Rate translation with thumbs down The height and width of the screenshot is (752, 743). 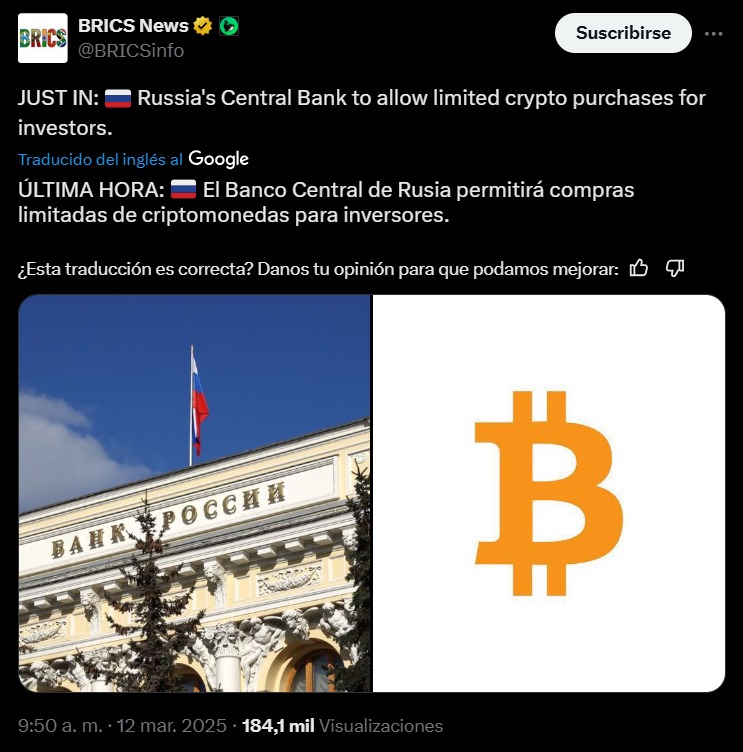[675, 268]
